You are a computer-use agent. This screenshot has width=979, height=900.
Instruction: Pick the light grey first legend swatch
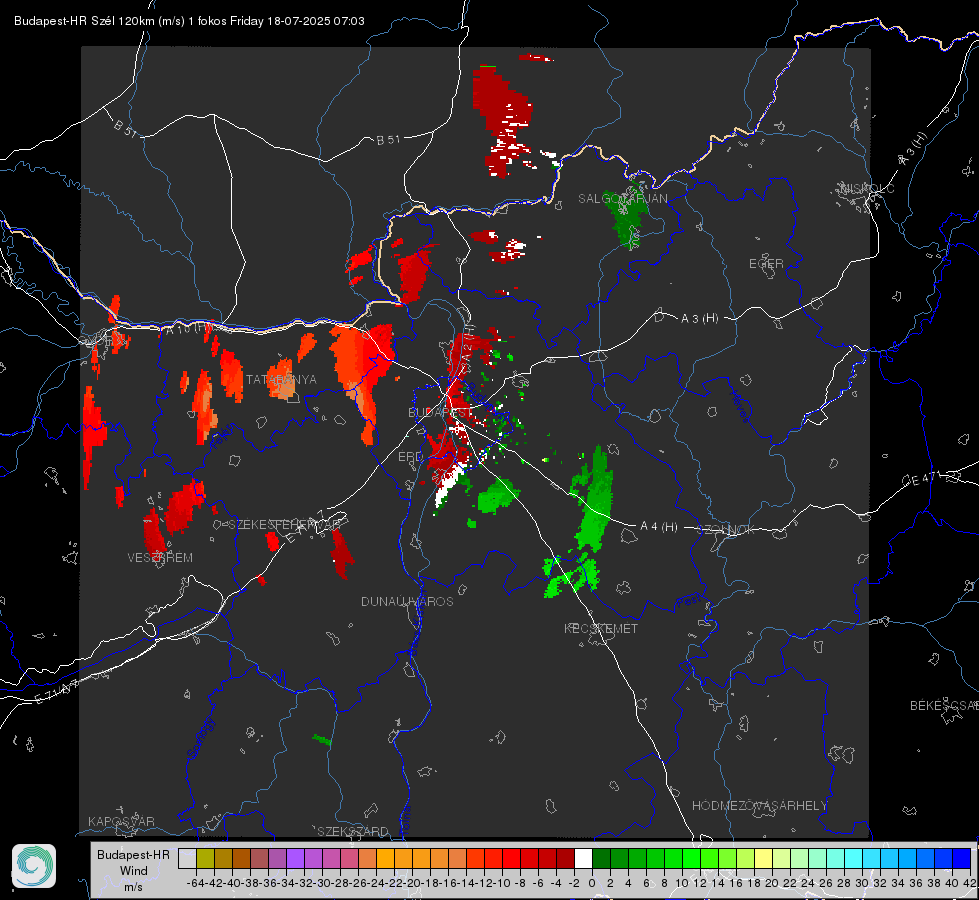187,858
